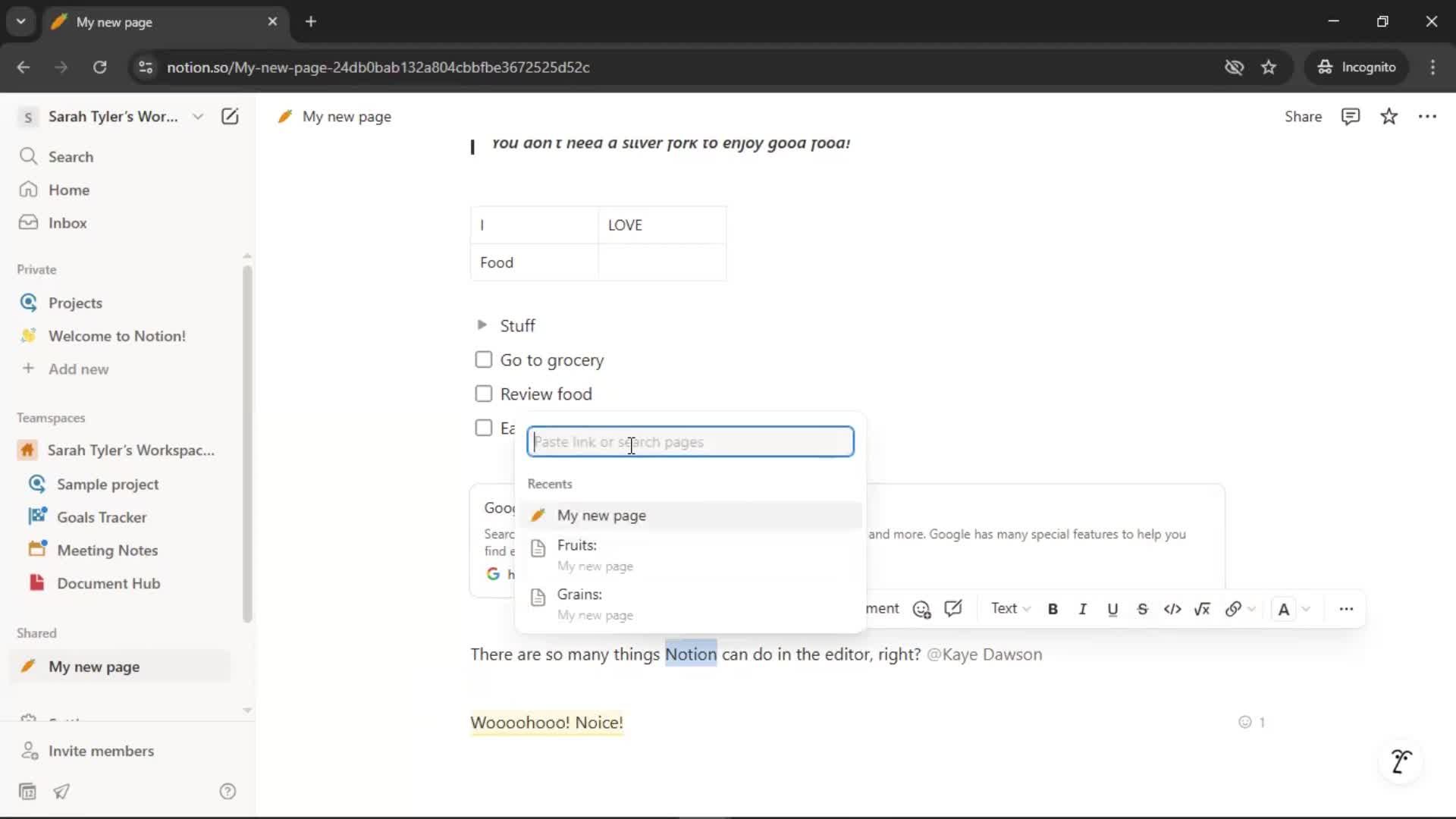The height and width of the screenshot is (819, 1456).
Task: Open Sarah Tyler's Workspace teamspace
Action: coord(130,450)
